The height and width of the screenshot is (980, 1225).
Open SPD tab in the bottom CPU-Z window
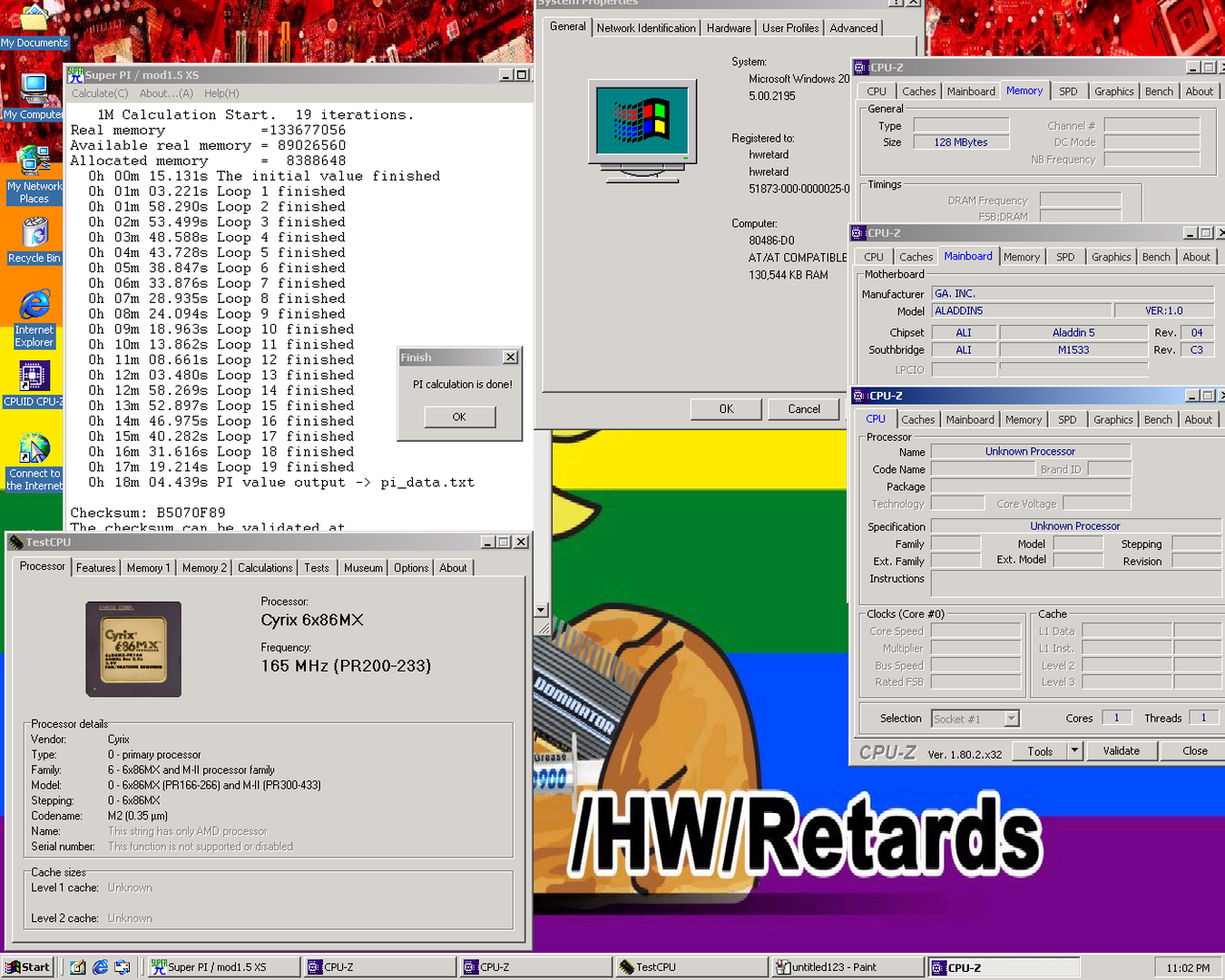tap(1067, 420)
